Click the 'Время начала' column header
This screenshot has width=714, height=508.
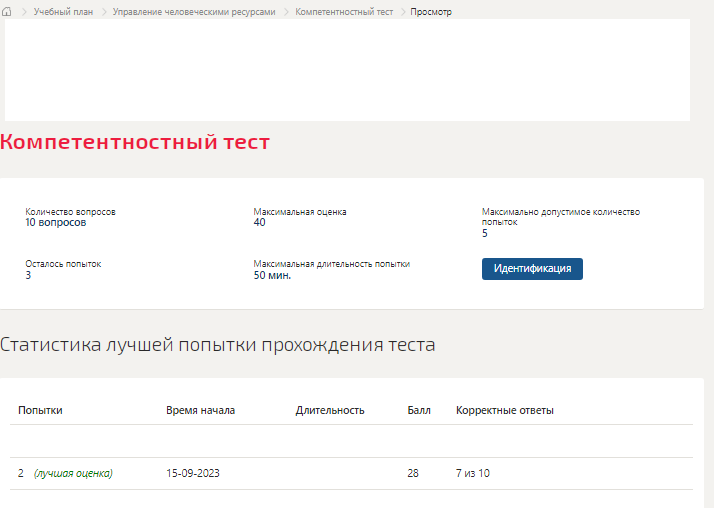click(x=200, y=410)
